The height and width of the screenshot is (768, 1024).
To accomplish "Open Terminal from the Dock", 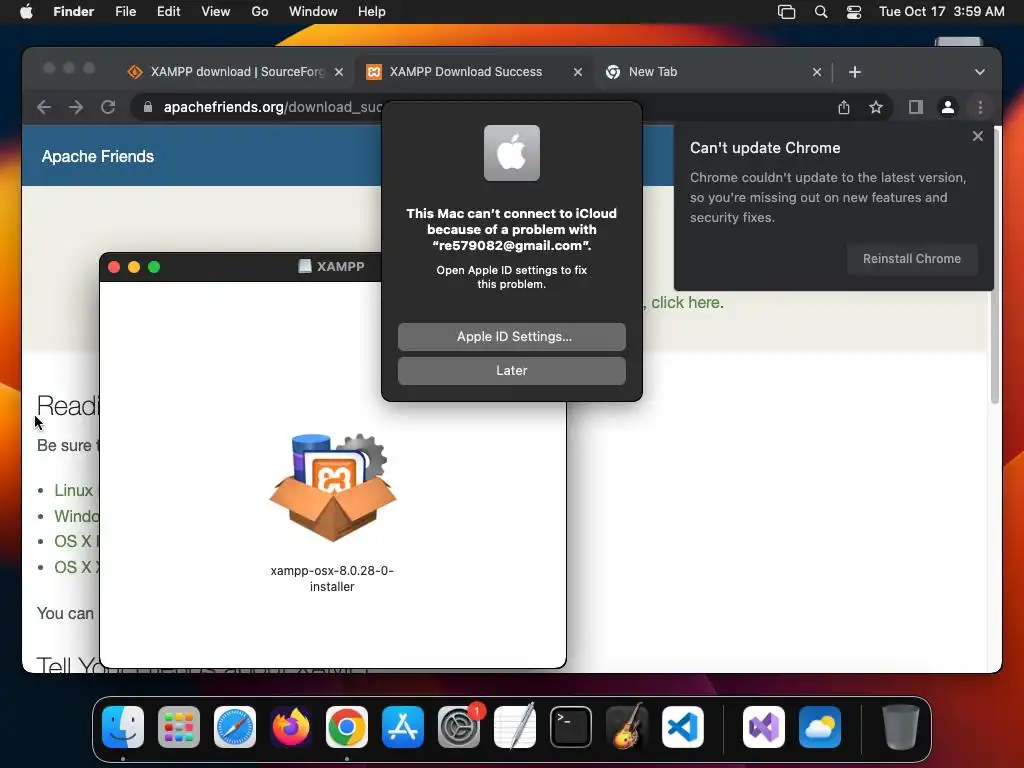I will point(571,727).
